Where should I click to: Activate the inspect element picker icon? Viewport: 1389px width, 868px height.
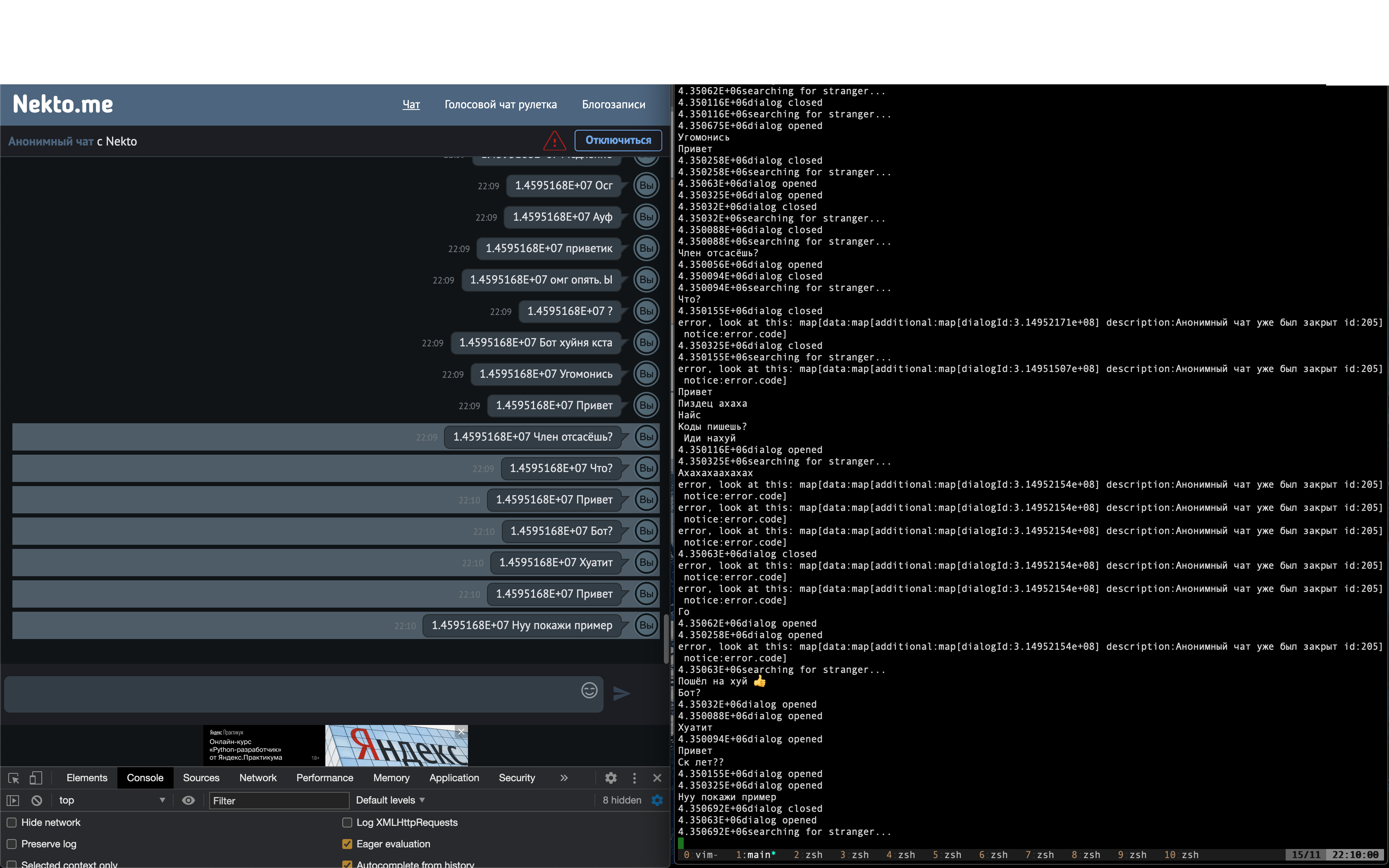(x=14, y=778)
